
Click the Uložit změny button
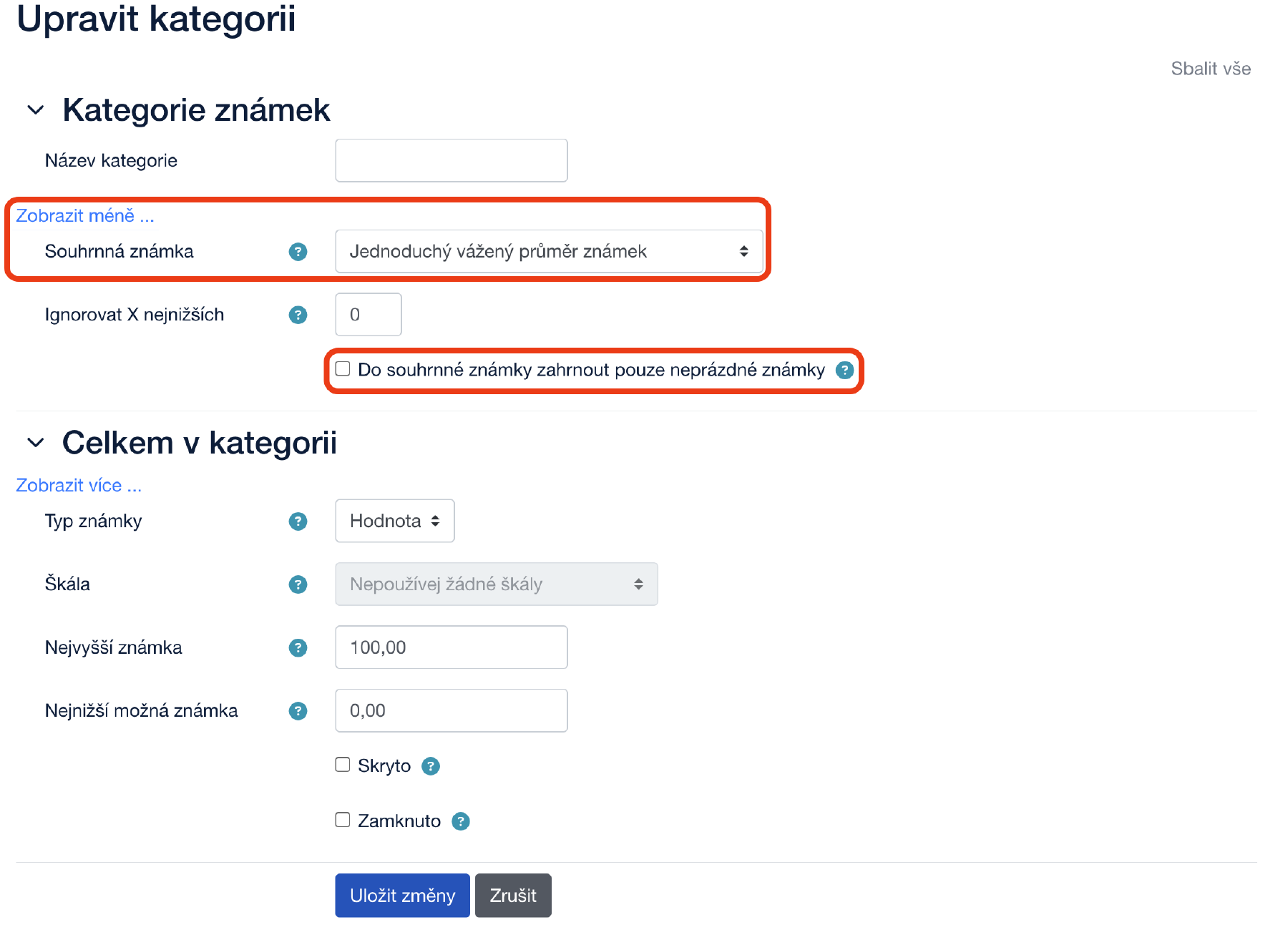tap(403, 895)
